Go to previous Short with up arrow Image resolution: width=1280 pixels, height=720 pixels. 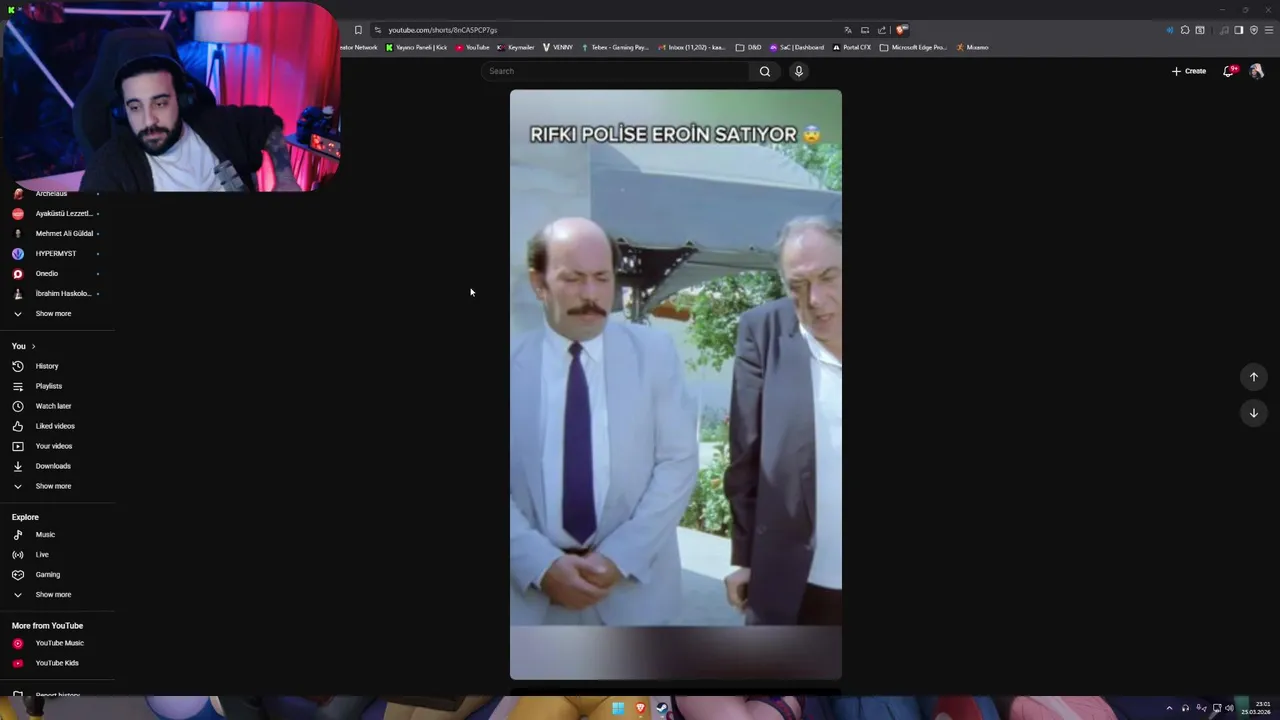(1254, 377)
